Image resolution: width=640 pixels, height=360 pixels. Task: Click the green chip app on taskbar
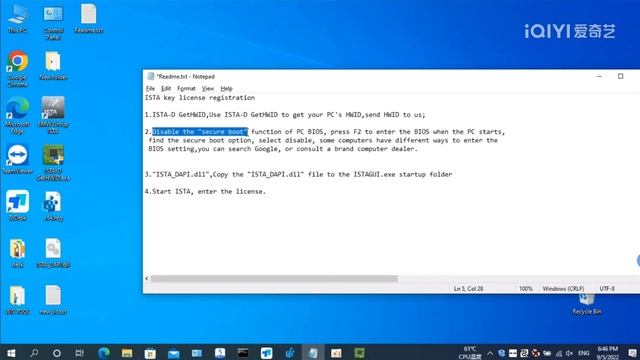(360, 353)
